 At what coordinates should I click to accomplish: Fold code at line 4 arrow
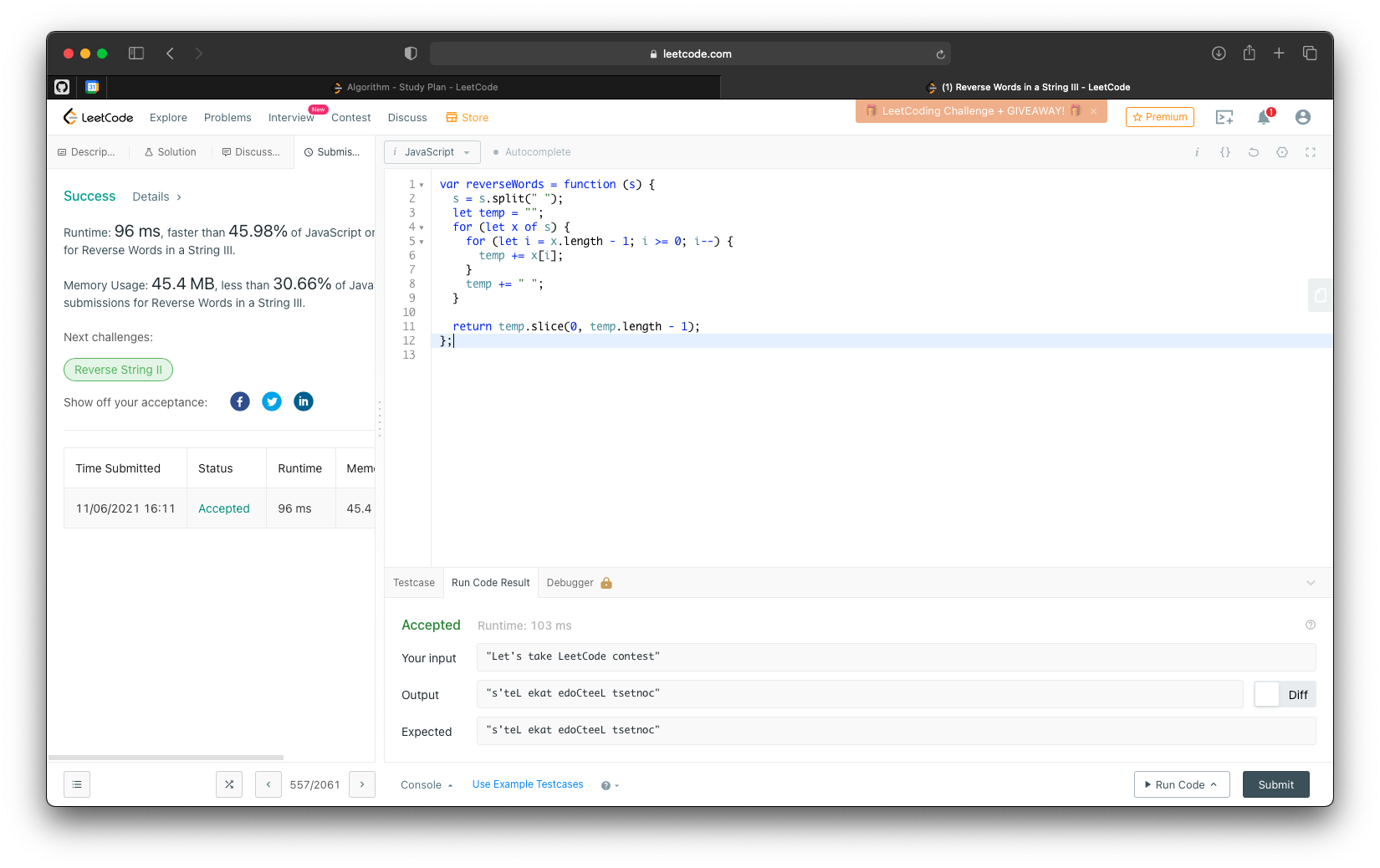click(422, 227)
